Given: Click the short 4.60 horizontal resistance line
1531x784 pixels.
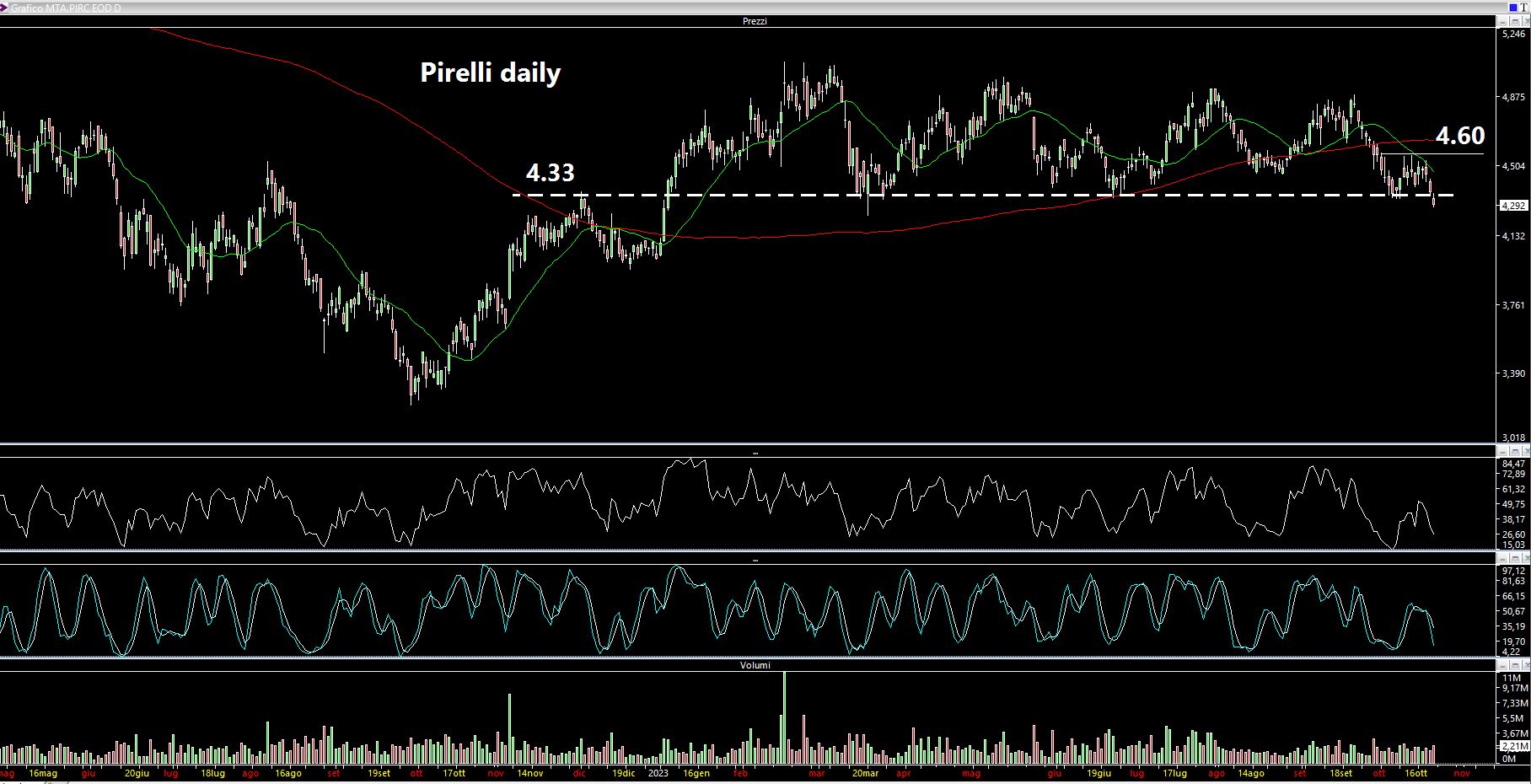Looking at the screenshot, I should click(1432, 154).
